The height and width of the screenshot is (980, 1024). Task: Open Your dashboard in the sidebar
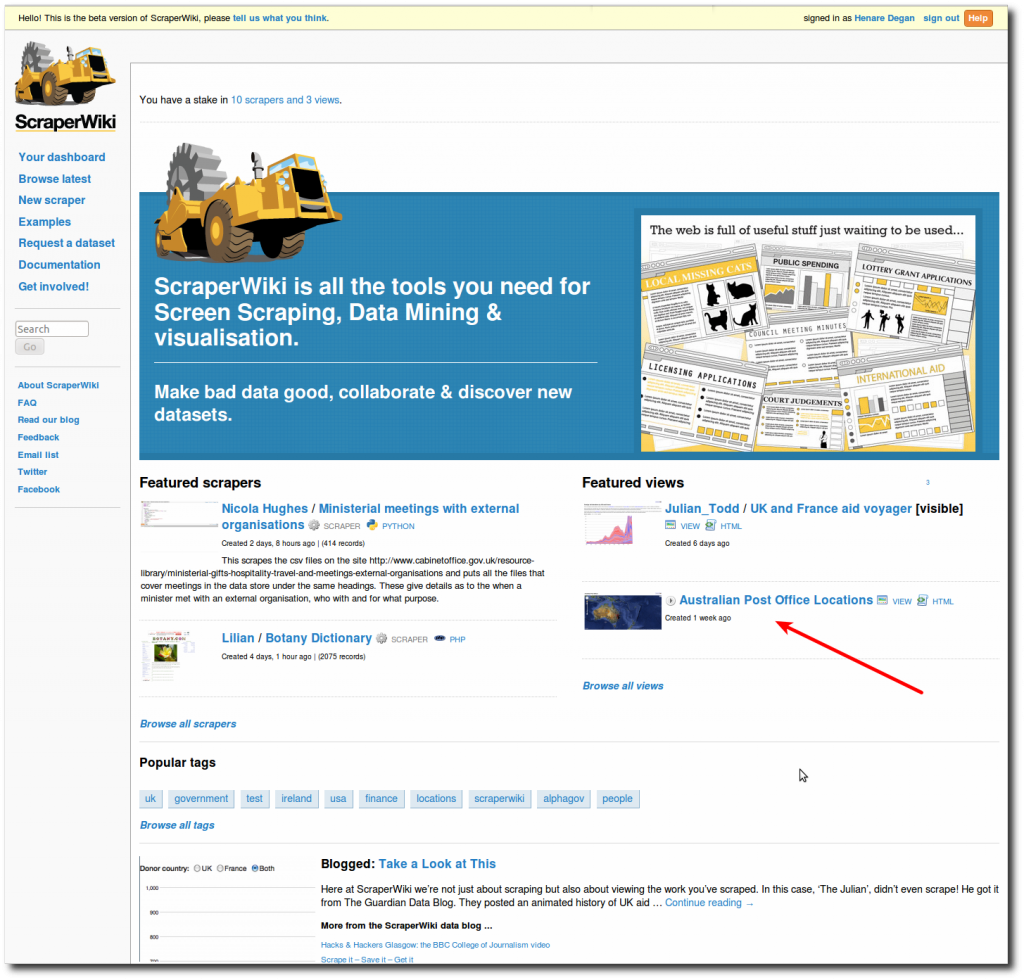coord(61,157)
